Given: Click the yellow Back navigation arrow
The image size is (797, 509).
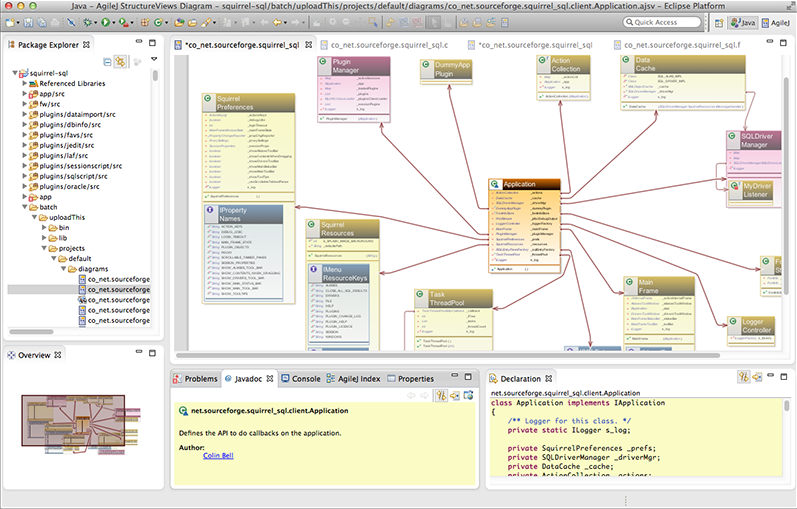Looking at the screenshot, I should coord(277,22).
